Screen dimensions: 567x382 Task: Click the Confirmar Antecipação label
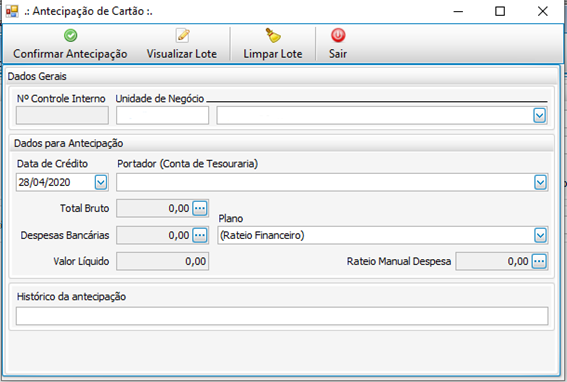point(70,54)
